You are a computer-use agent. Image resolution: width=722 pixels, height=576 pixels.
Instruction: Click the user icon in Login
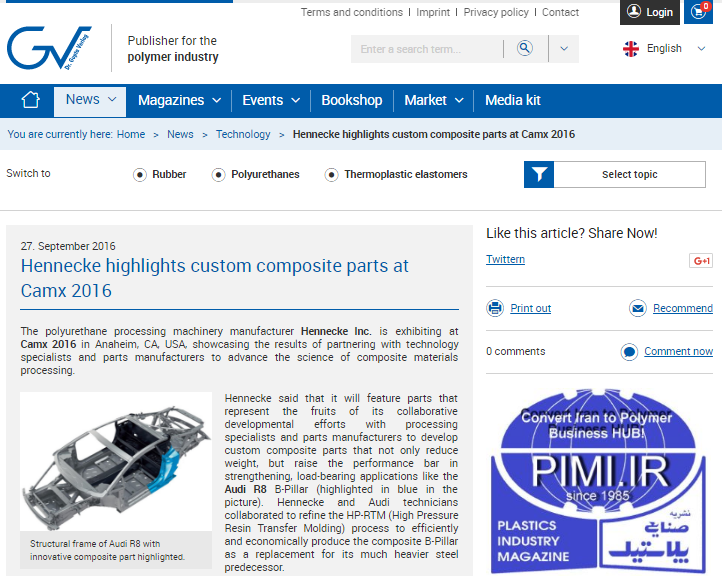point(634,12)
